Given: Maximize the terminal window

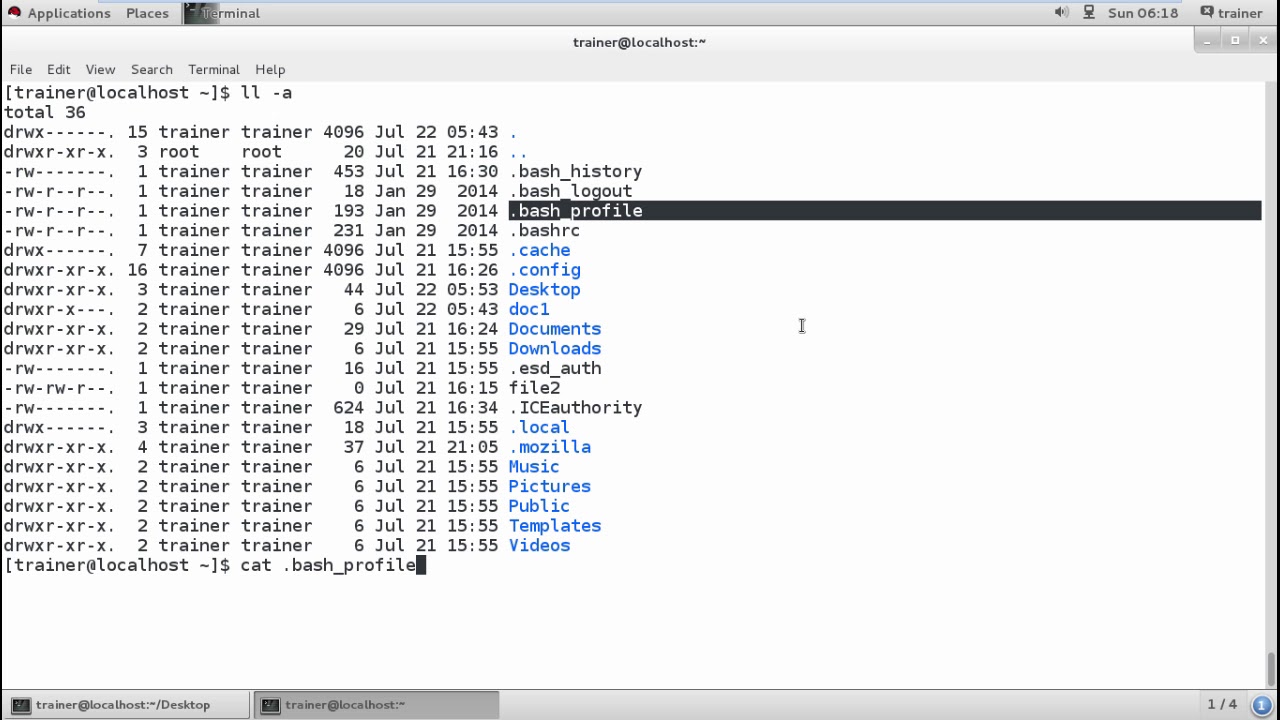Looking at the screenshot, I should pos(1235,41).
